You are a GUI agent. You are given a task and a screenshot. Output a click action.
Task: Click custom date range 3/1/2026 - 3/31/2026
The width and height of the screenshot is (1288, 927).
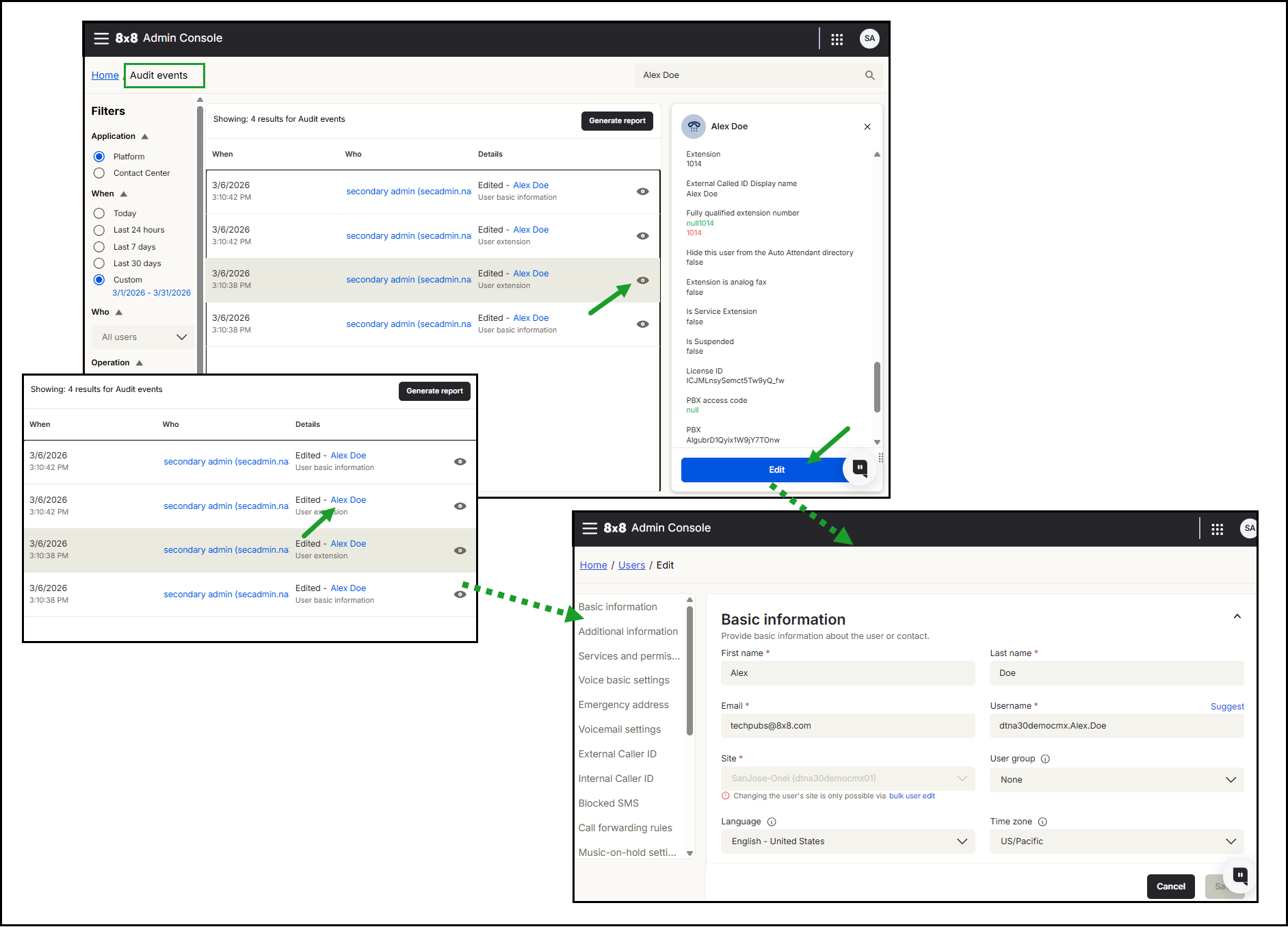click(x=152, y=293)
